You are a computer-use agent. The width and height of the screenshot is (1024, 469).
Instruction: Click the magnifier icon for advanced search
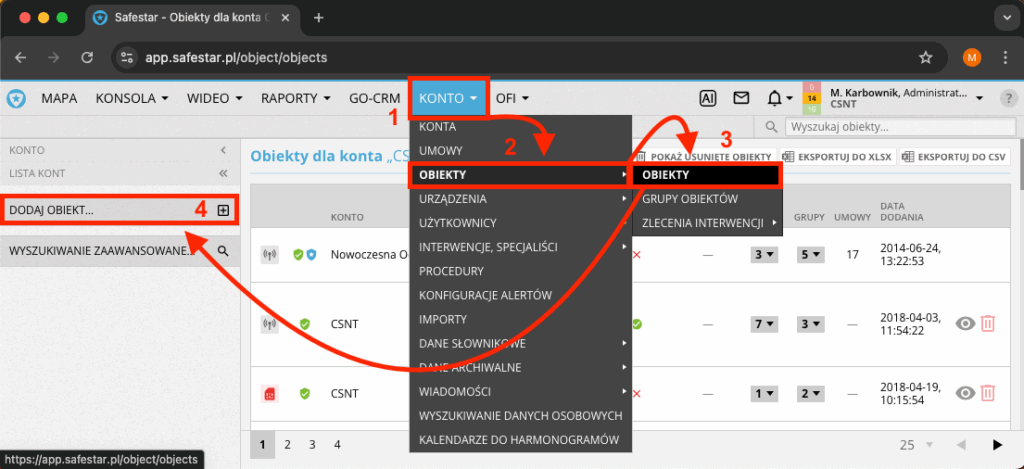[x=223, y=250]
